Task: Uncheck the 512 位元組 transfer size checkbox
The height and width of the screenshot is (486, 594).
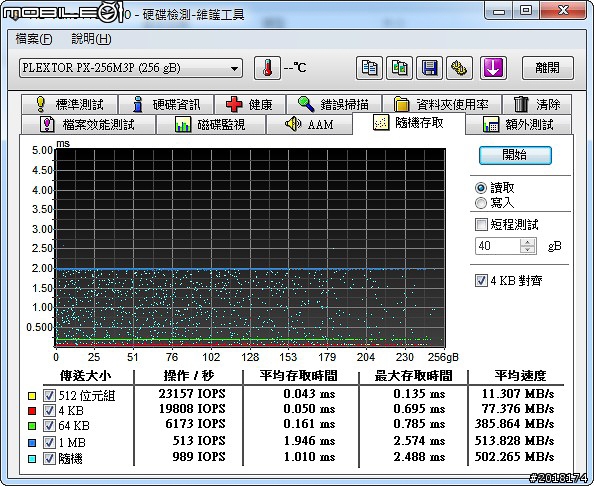Action: pyautogui.click(x=49, y=395)
